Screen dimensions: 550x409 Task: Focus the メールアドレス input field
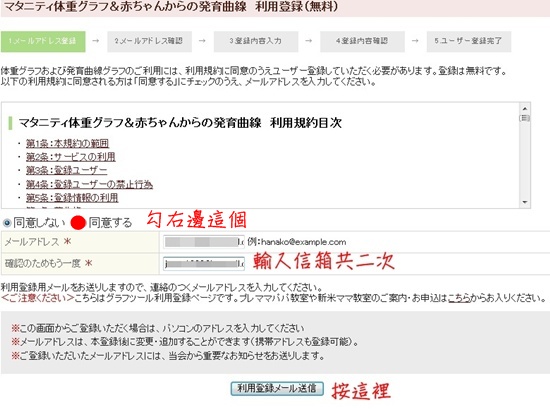click(x=204, y=242)
